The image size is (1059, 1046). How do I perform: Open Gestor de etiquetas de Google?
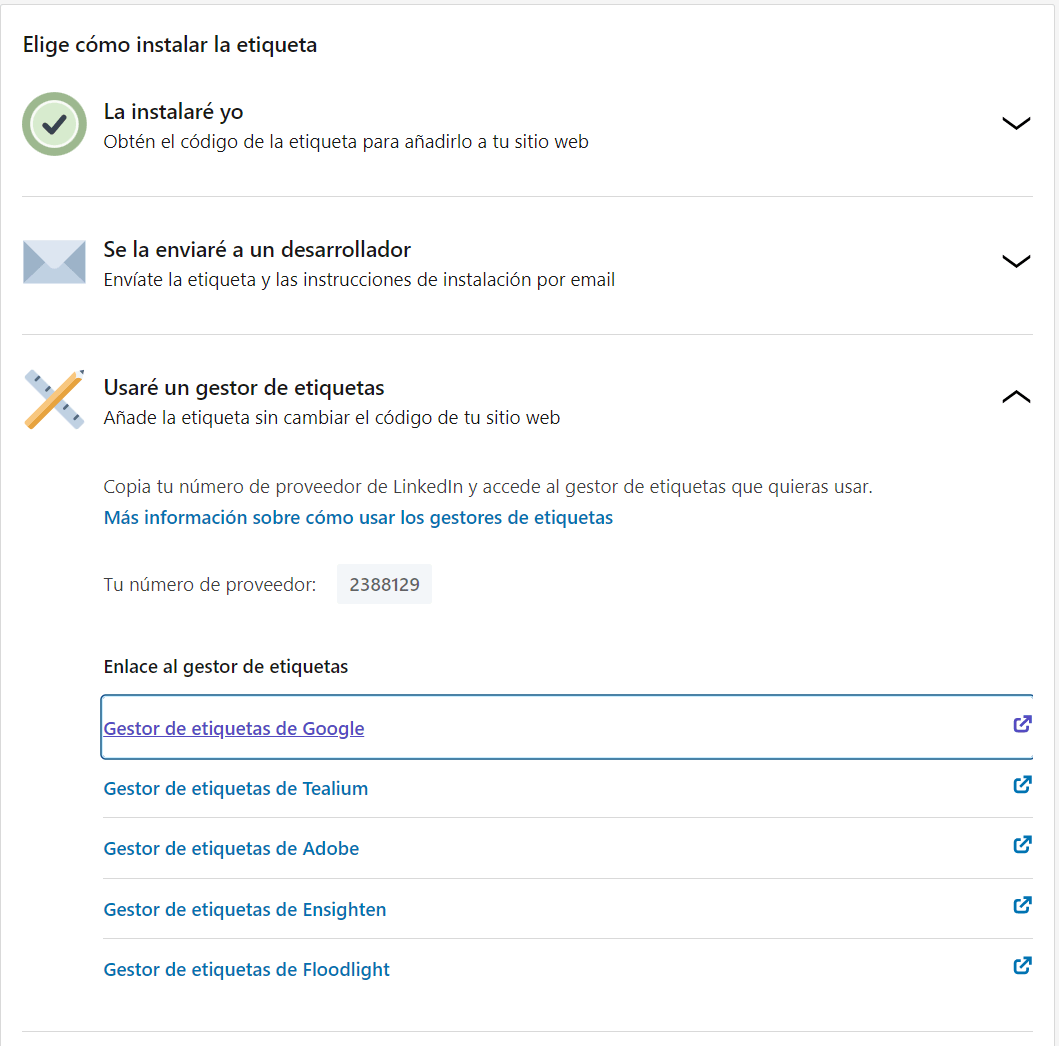[233, 728]
